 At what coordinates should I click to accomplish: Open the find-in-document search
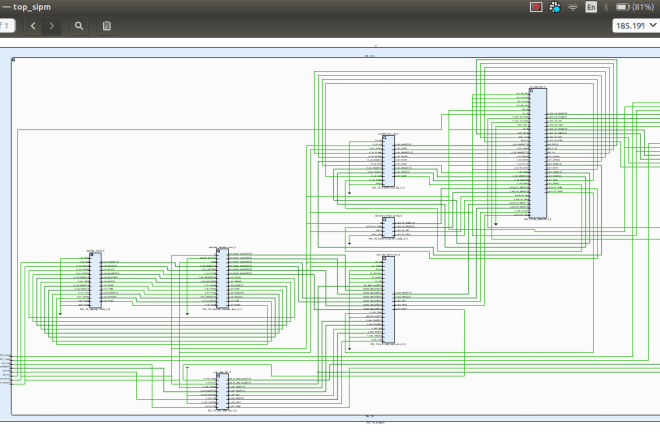pyautogui.click(x=79, y=26)
